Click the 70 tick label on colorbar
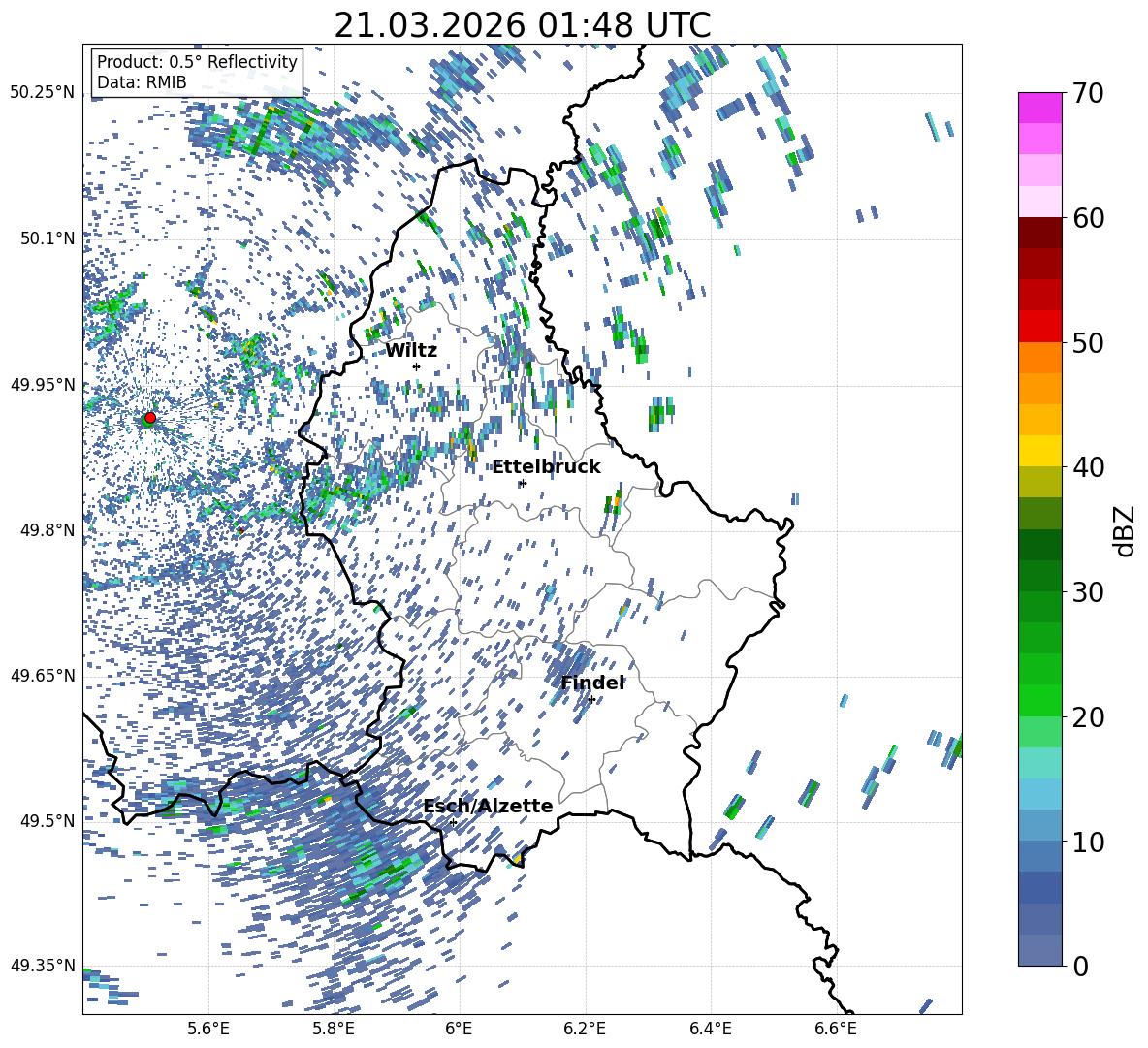Screen dimensions: 1148x1048 tap(1089, 93)
